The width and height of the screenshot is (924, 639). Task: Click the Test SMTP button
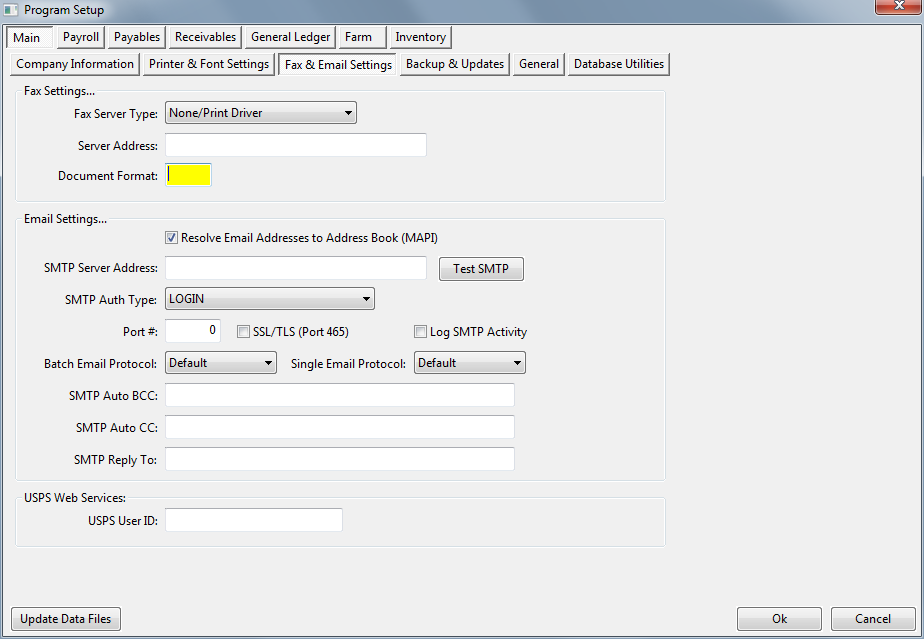pos(481,269)
